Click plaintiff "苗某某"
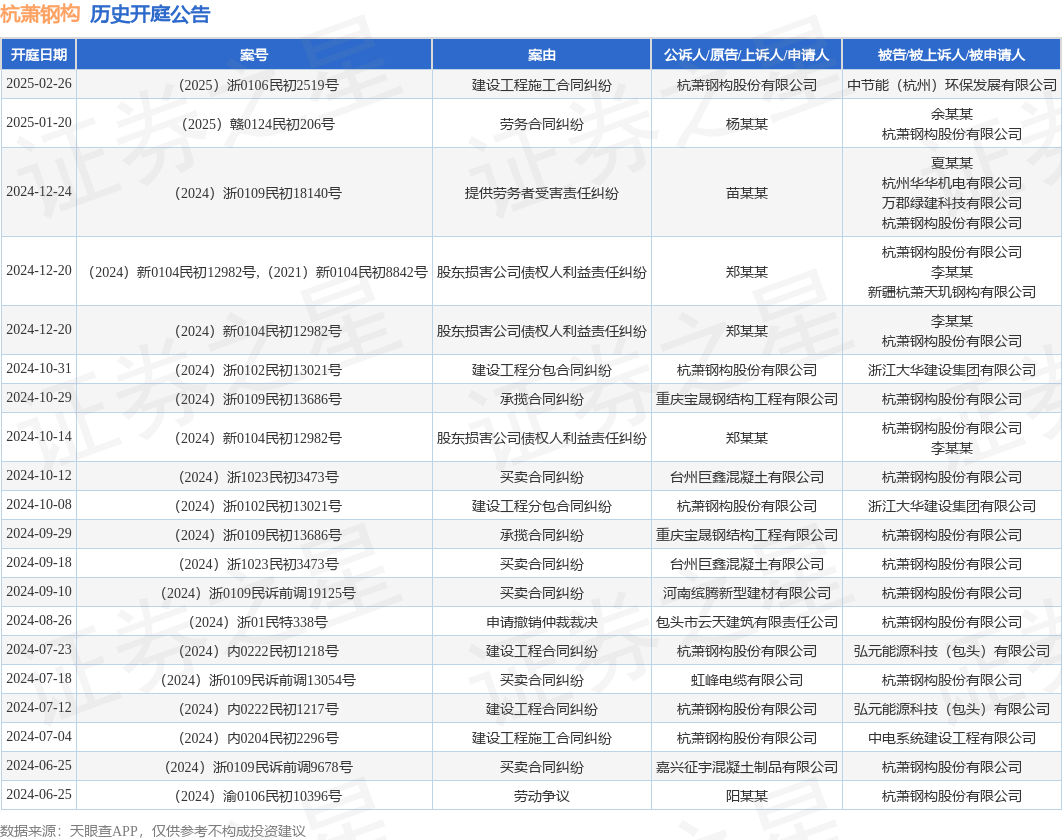1062x840 pixels. [x=746, y=193]
